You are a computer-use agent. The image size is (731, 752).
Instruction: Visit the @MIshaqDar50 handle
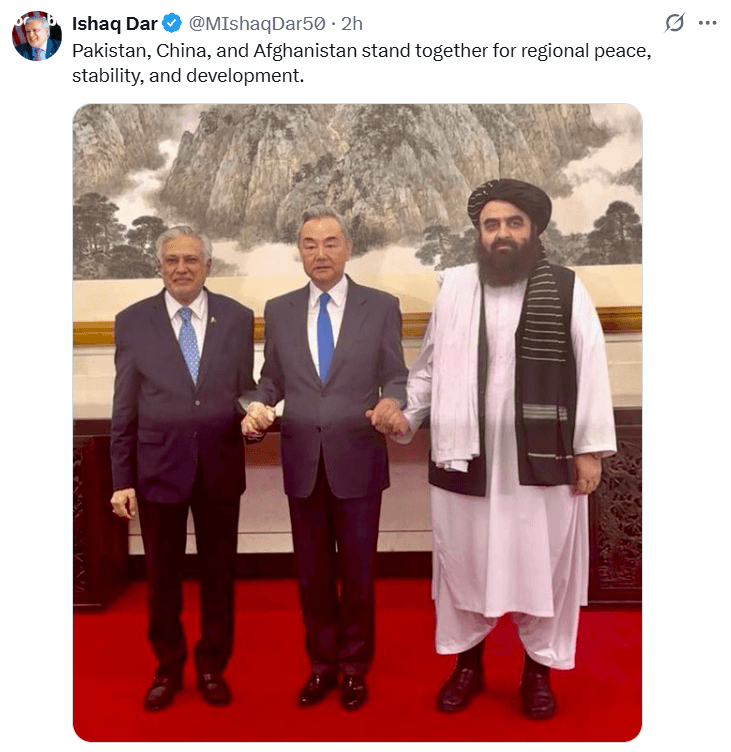[257, 24]
